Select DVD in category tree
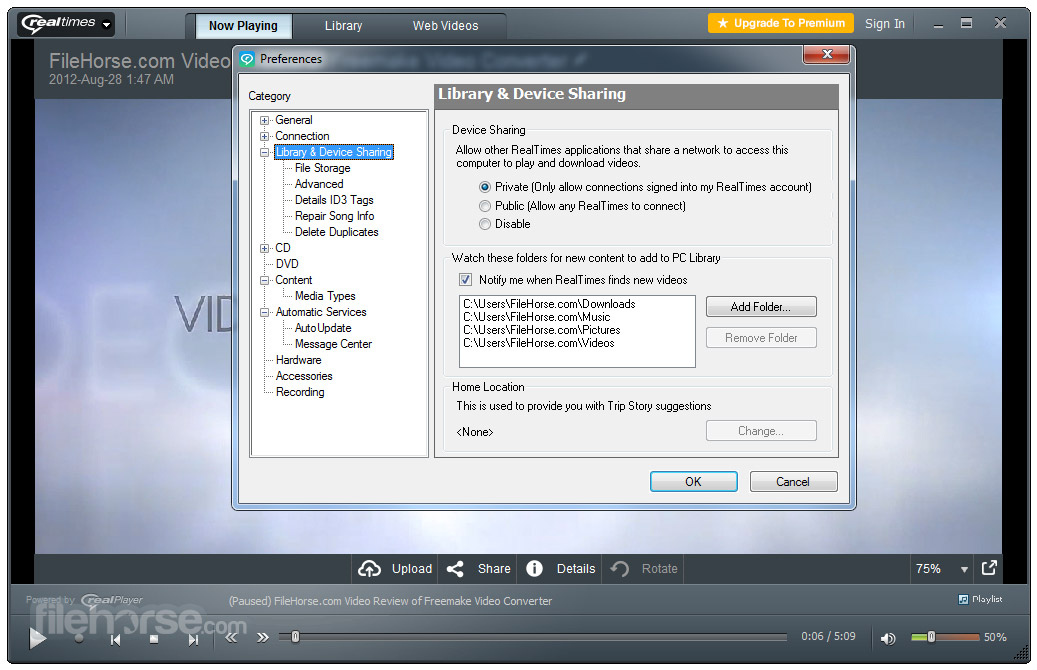 [x=287, y=264]
